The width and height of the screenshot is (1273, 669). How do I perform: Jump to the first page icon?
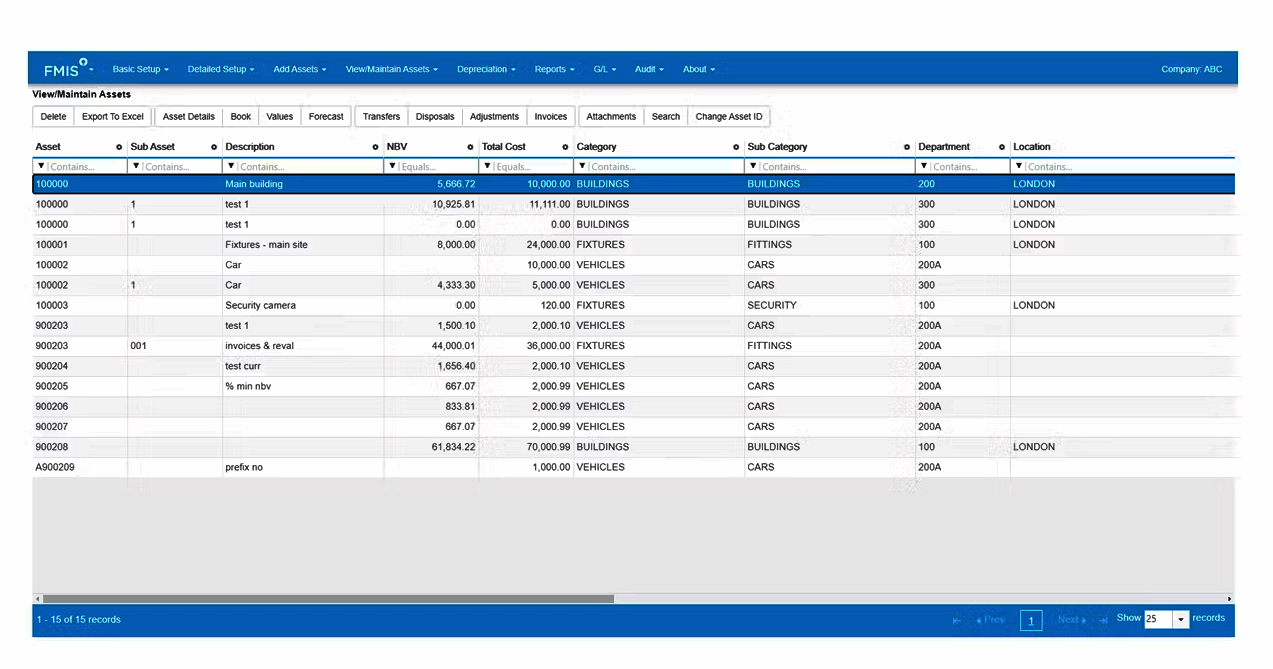click(x=956, y=620)
